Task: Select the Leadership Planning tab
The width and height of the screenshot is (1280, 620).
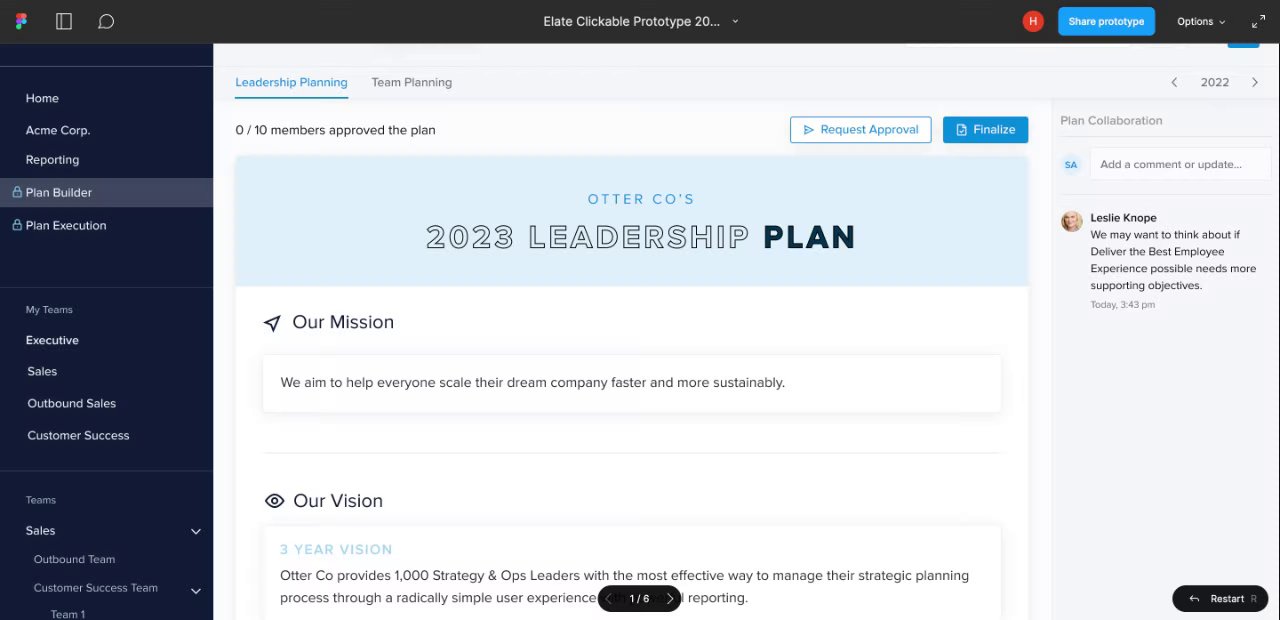Action: tap(291, 82)
